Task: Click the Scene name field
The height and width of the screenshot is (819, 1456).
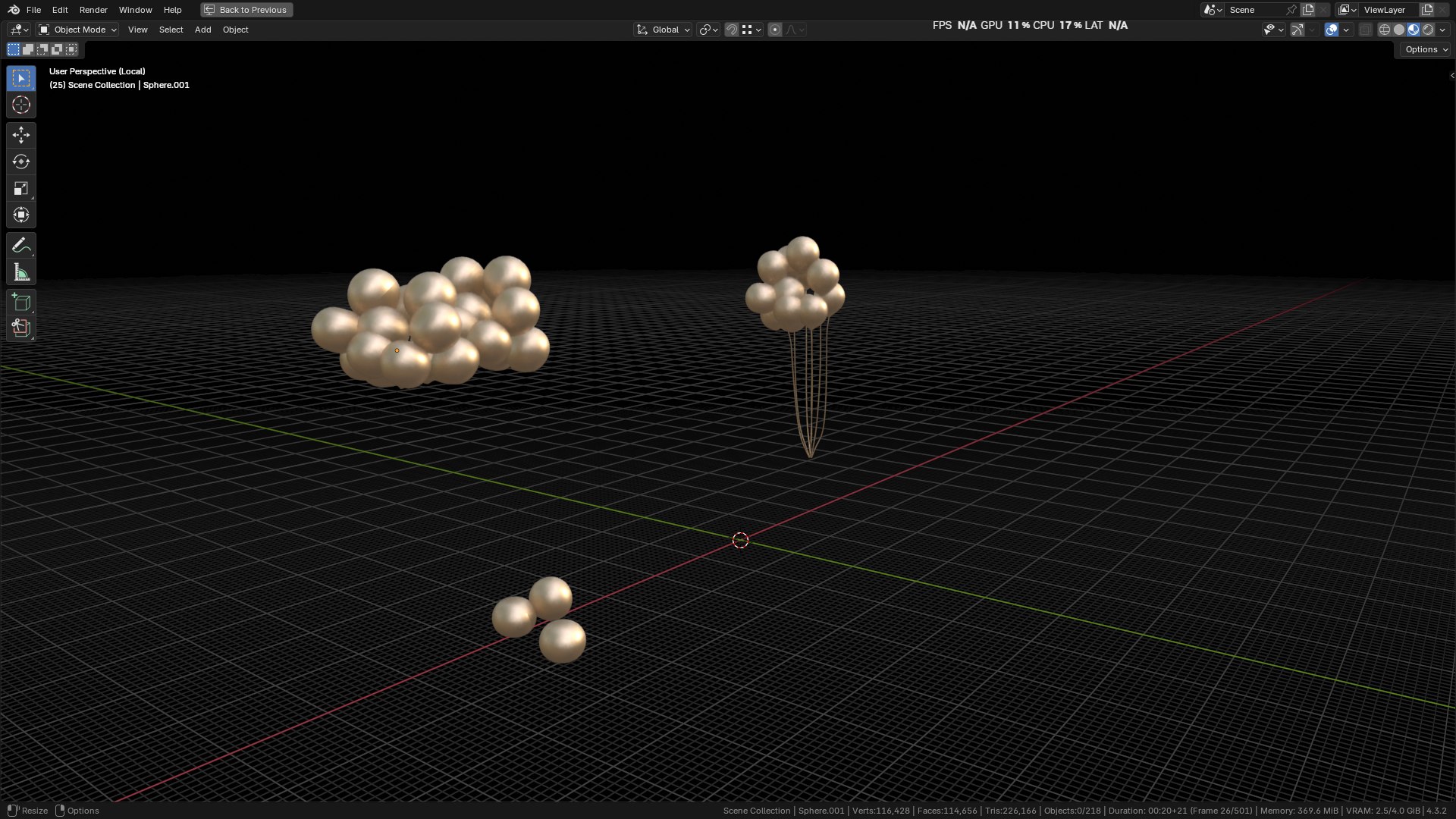Action: [x=1255, y=10]
